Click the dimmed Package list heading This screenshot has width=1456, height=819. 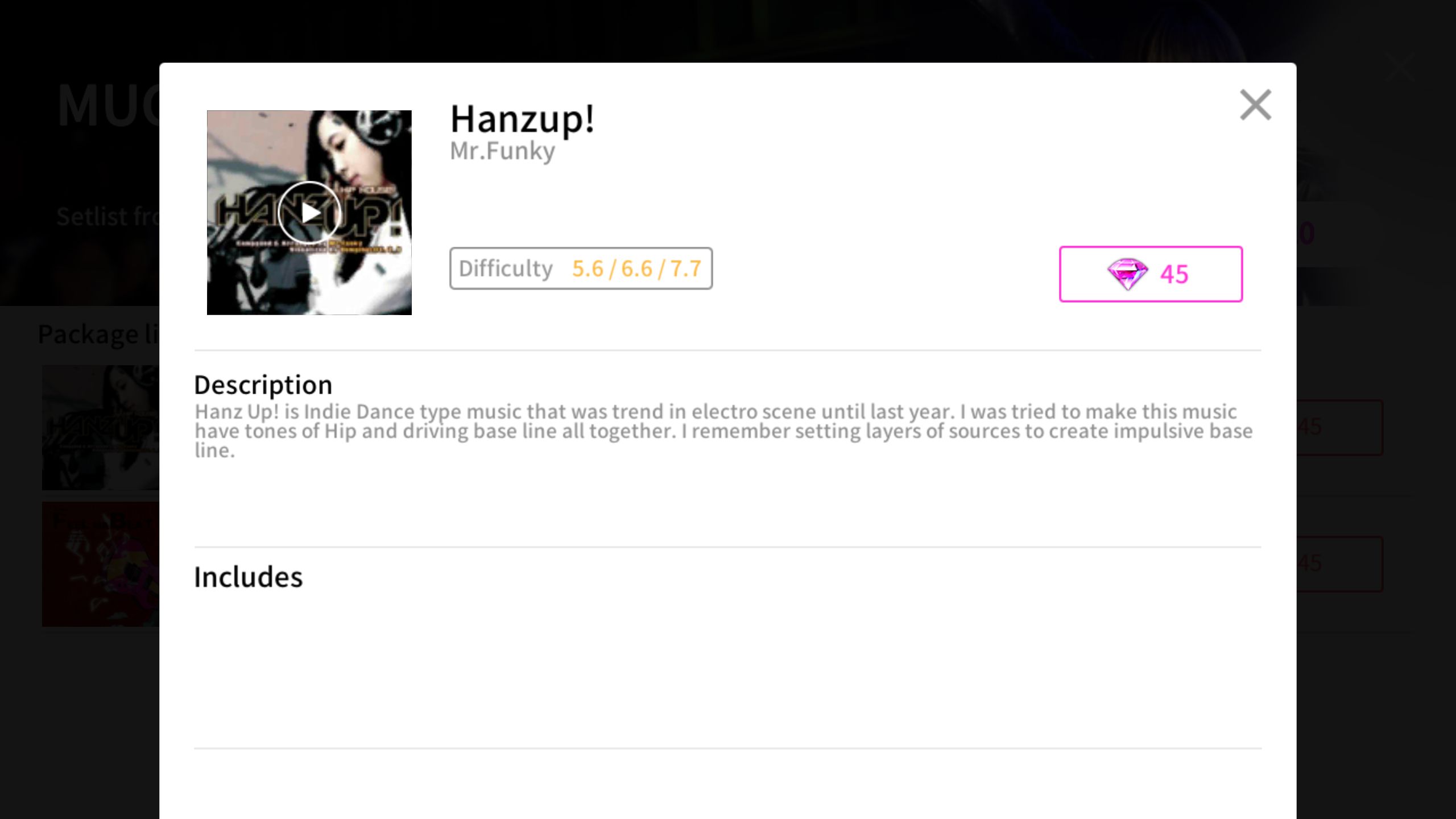(98, 334)
